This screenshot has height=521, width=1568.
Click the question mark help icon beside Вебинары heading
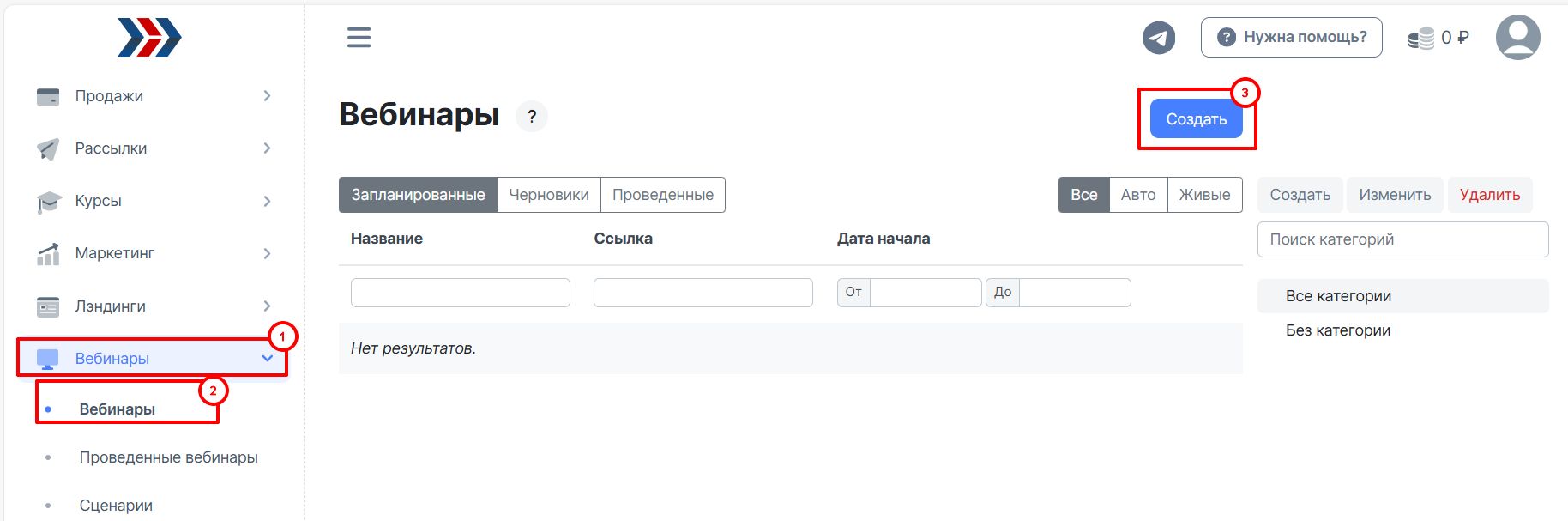click(x=532, y=116)
